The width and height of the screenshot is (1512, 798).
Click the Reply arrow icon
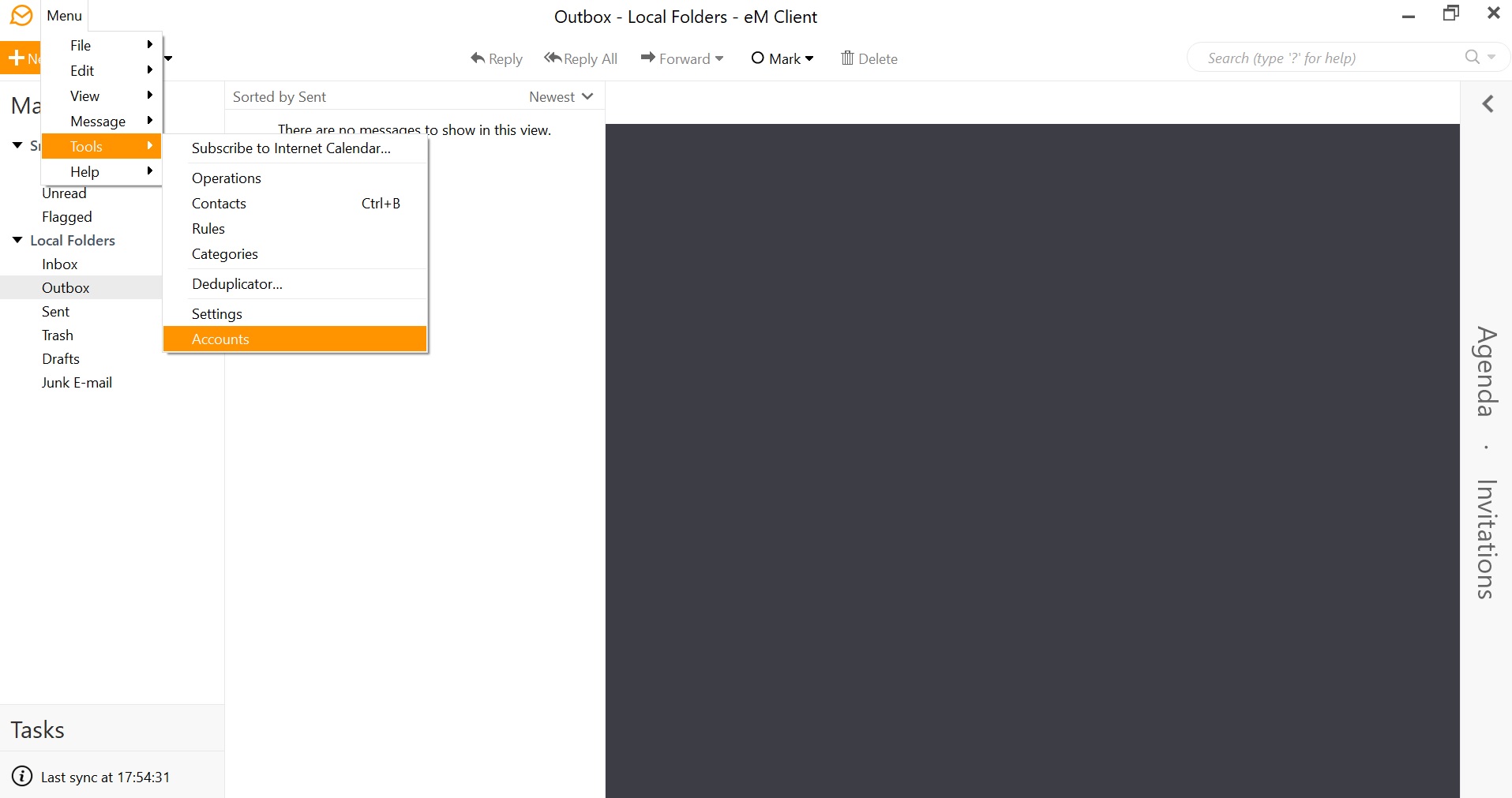tap(478, 58)
